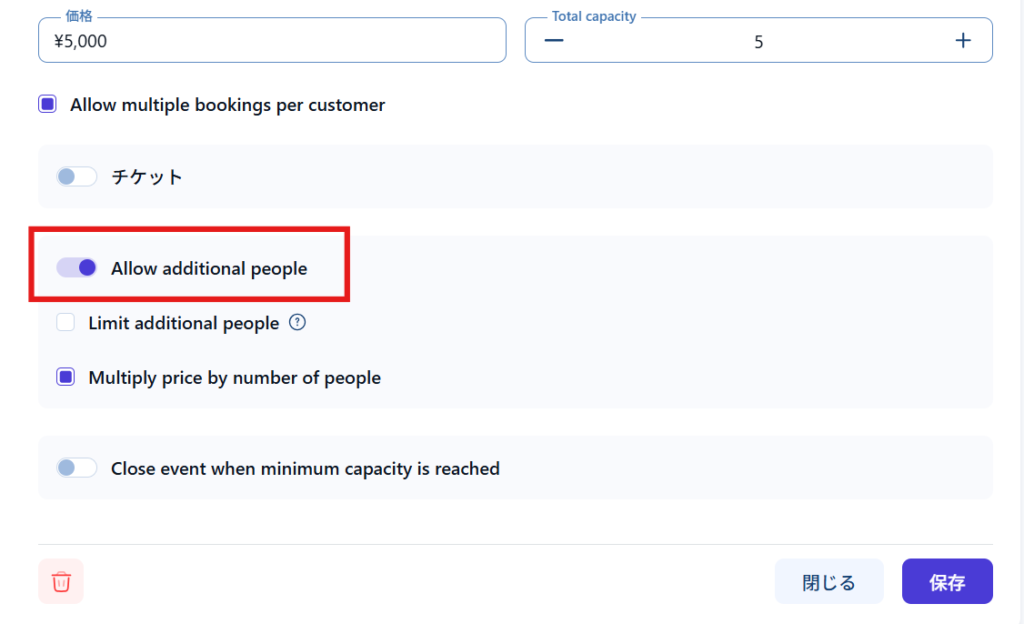Click the red trash delete icon
The width and height of the screenshot is (1024, 624).
[x=61, y=581]
